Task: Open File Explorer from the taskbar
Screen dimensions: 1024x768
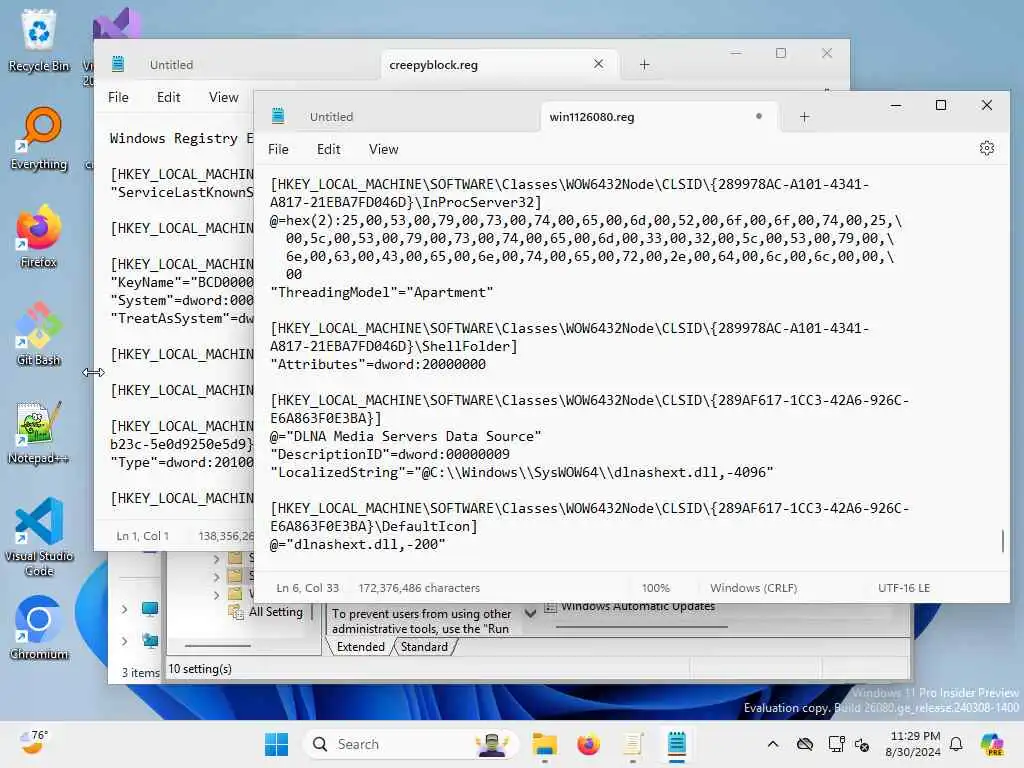Action: tap(544, 744)
